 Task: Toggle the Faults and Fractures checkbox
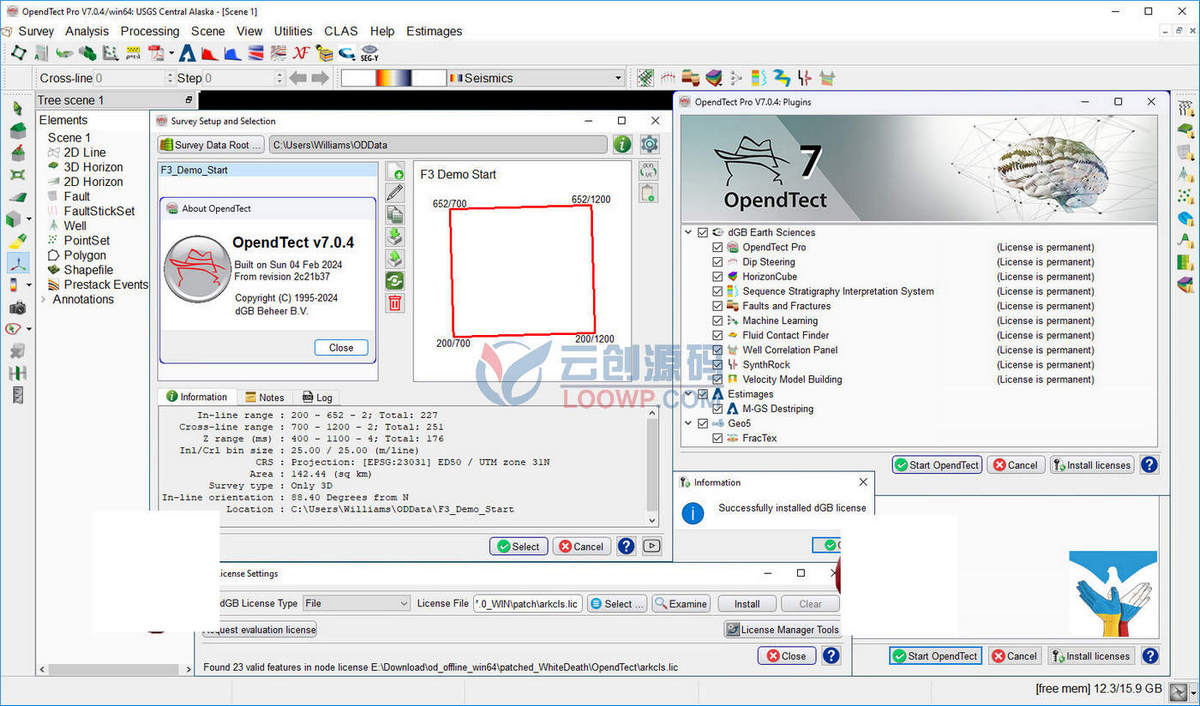click(x=718, y=306)
